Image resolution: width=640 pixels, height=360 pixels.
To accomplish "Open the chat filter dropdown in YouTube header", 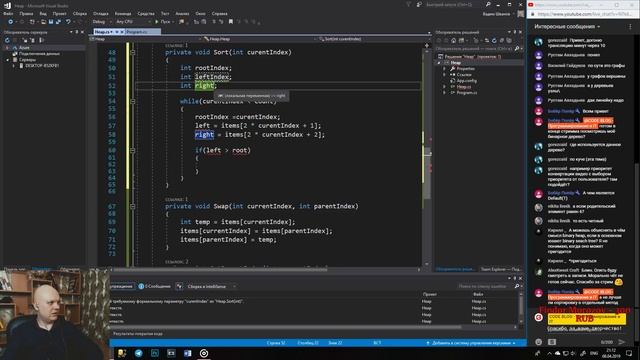I will 567,27.
